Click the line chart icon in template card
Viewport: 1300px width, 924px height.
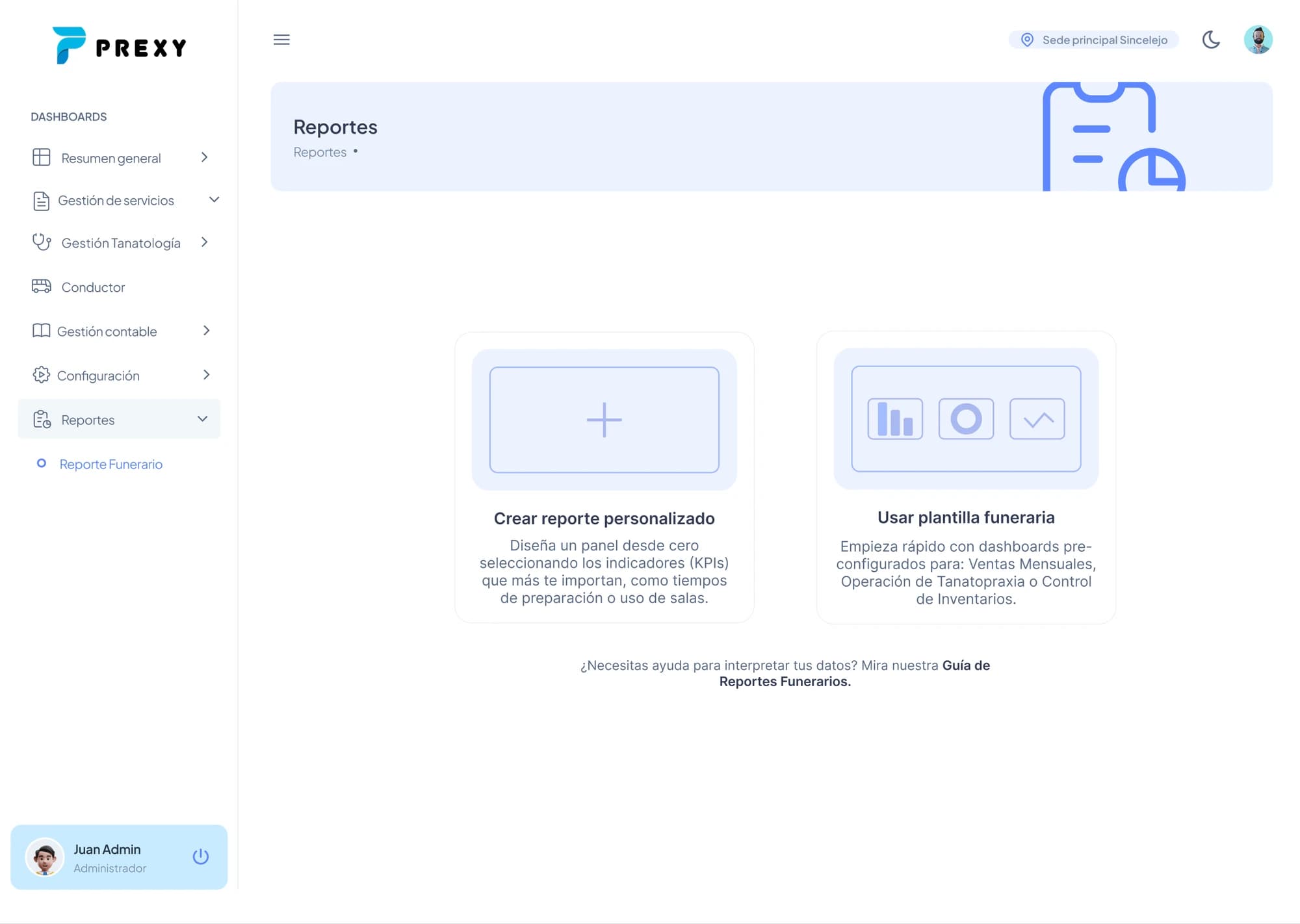(x=1037, y=419)
